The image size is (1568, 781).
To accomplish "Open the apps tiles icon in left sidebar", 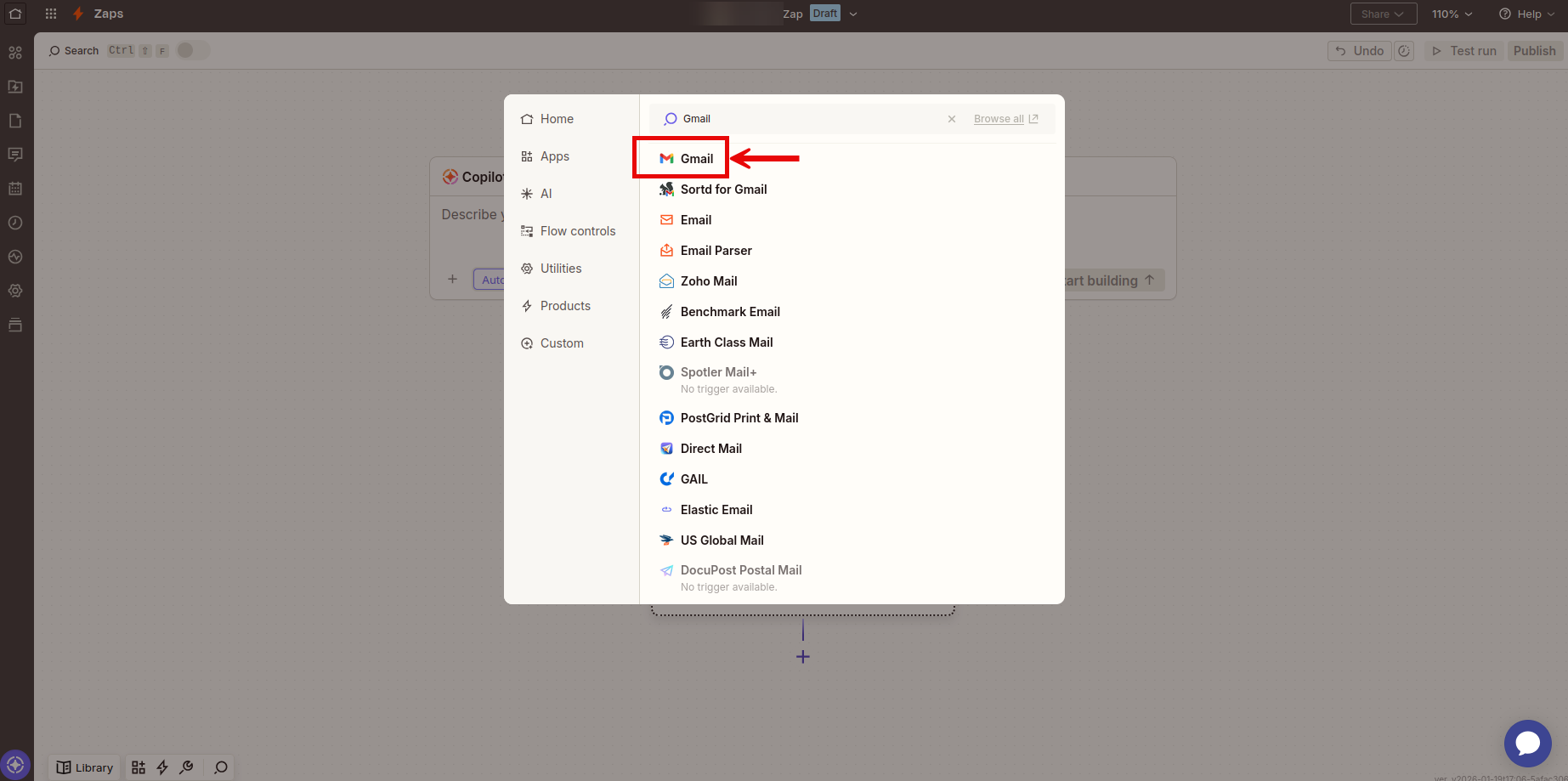I will [x=15, y=53].
